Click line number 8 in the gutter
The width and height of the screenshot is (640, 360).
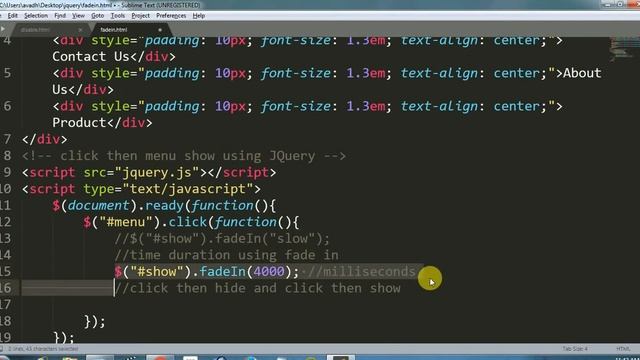7,156
